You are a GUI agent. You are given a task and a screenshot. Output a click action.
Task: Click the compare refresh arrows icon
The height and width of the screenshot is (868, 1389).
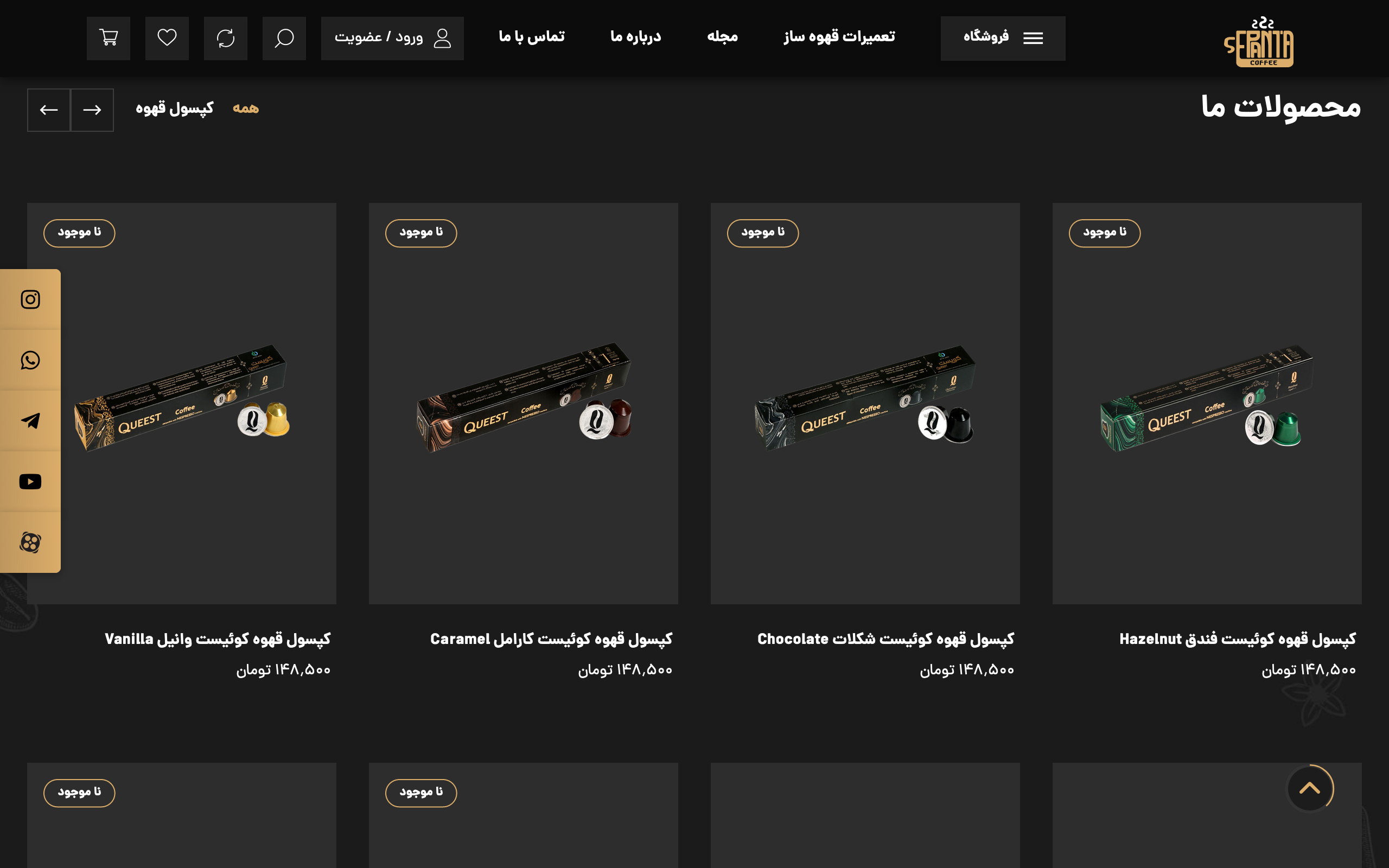[226, 38]
